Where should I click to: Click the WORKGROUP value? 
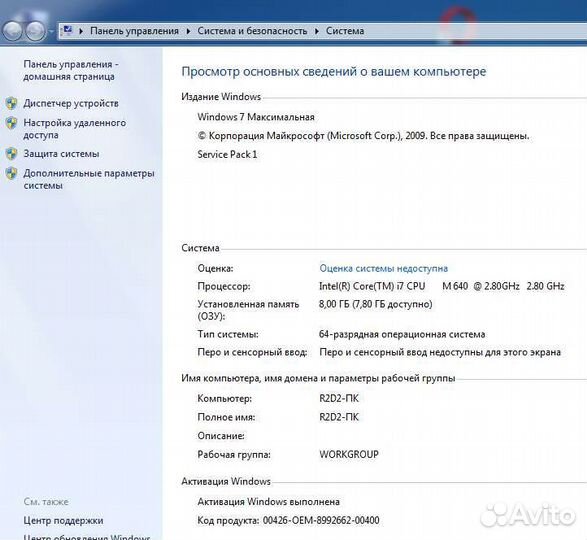click(x=349, y=454)
